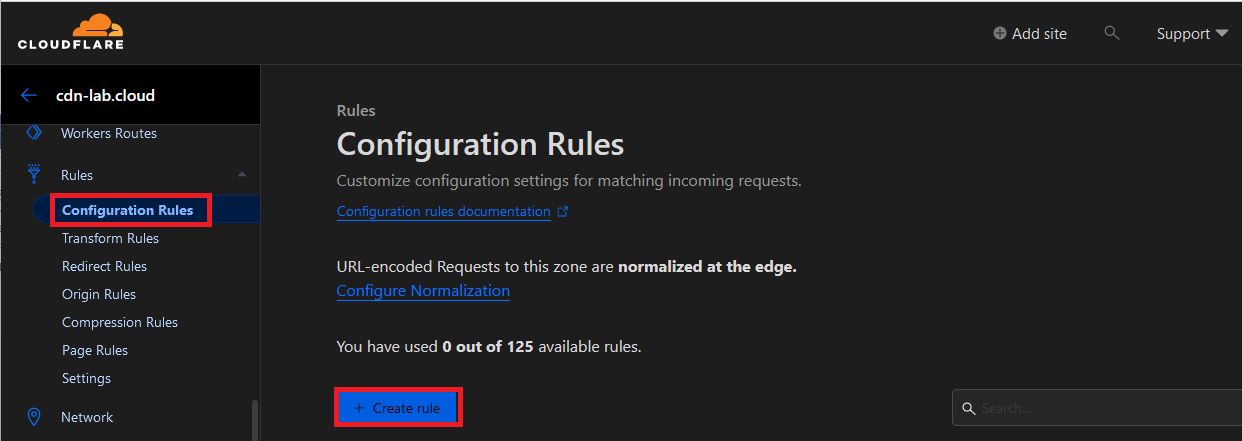Open the Configure Normalization link
The image size is (1242, 441).
pos(423,291)
